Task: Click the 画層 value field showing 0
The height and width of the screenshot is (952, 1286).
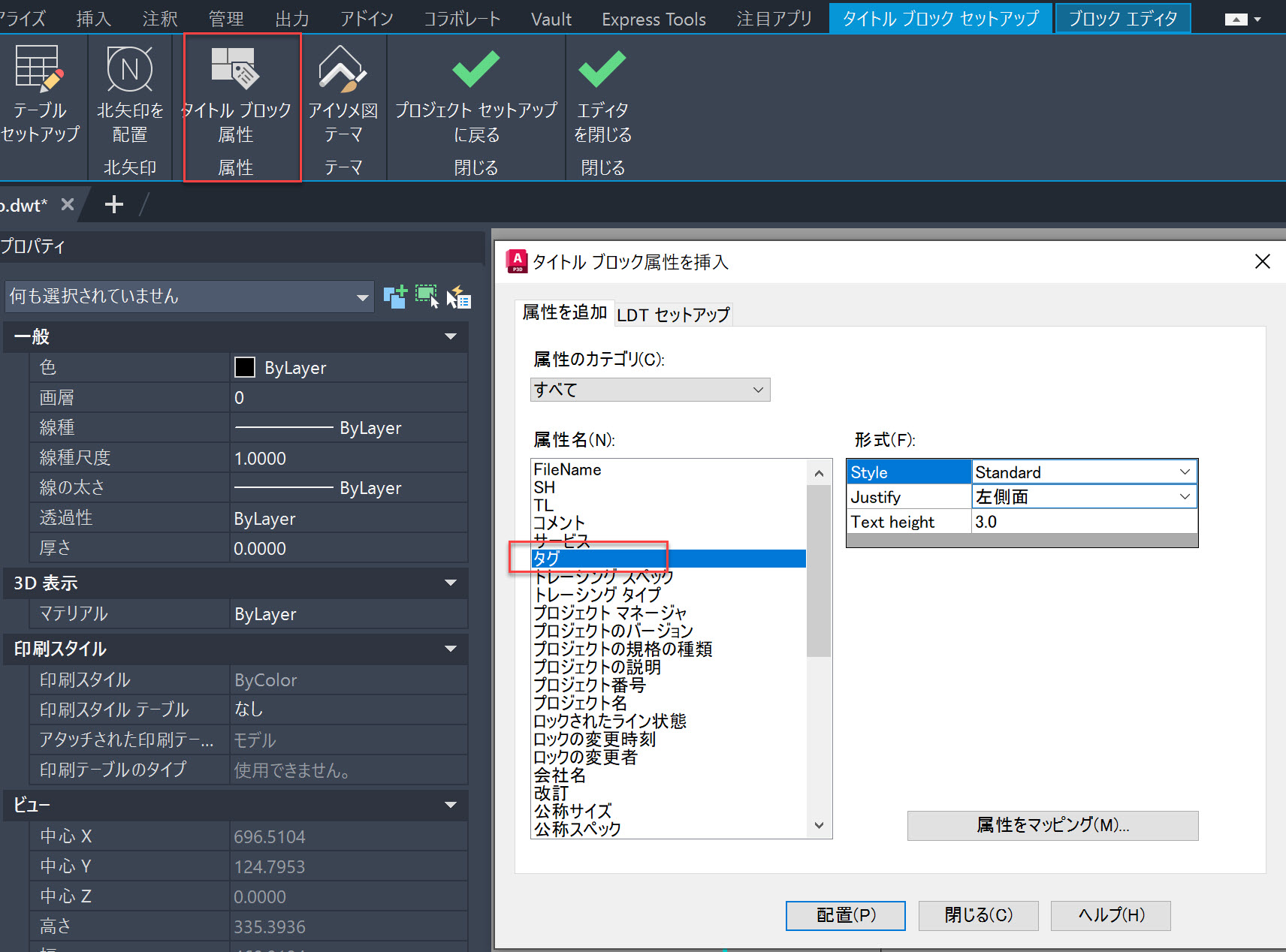Action: [x=349, y=397]
